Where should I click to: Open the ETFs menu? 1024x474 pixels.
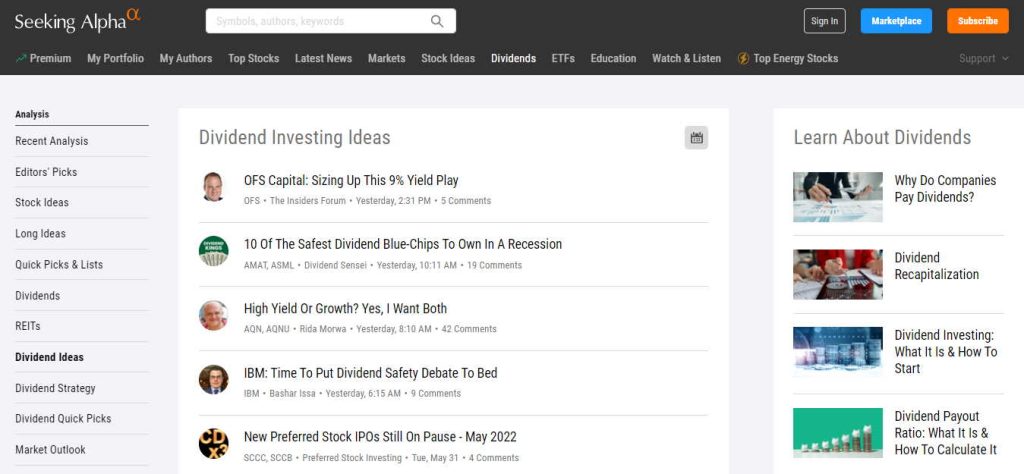coord(563,59)
